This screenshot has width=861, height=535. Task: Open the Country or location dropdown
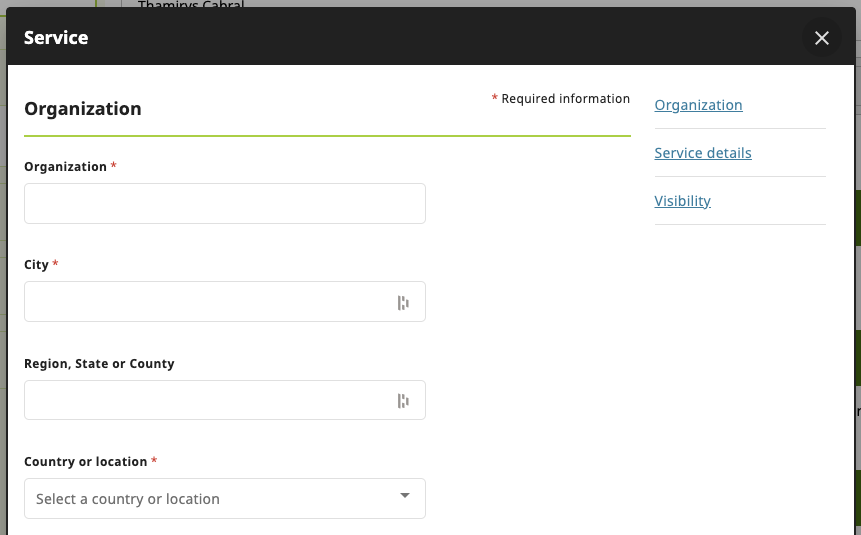225,498
